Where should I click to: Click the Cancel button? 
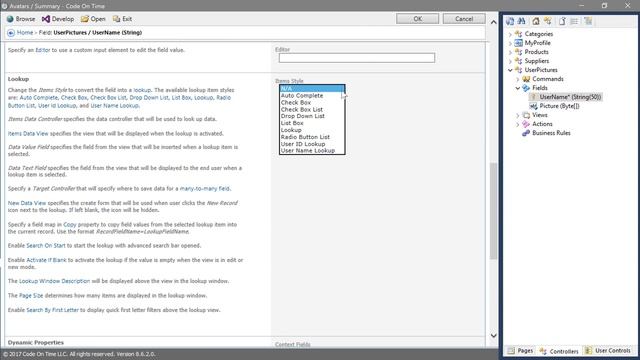(464, 19)
